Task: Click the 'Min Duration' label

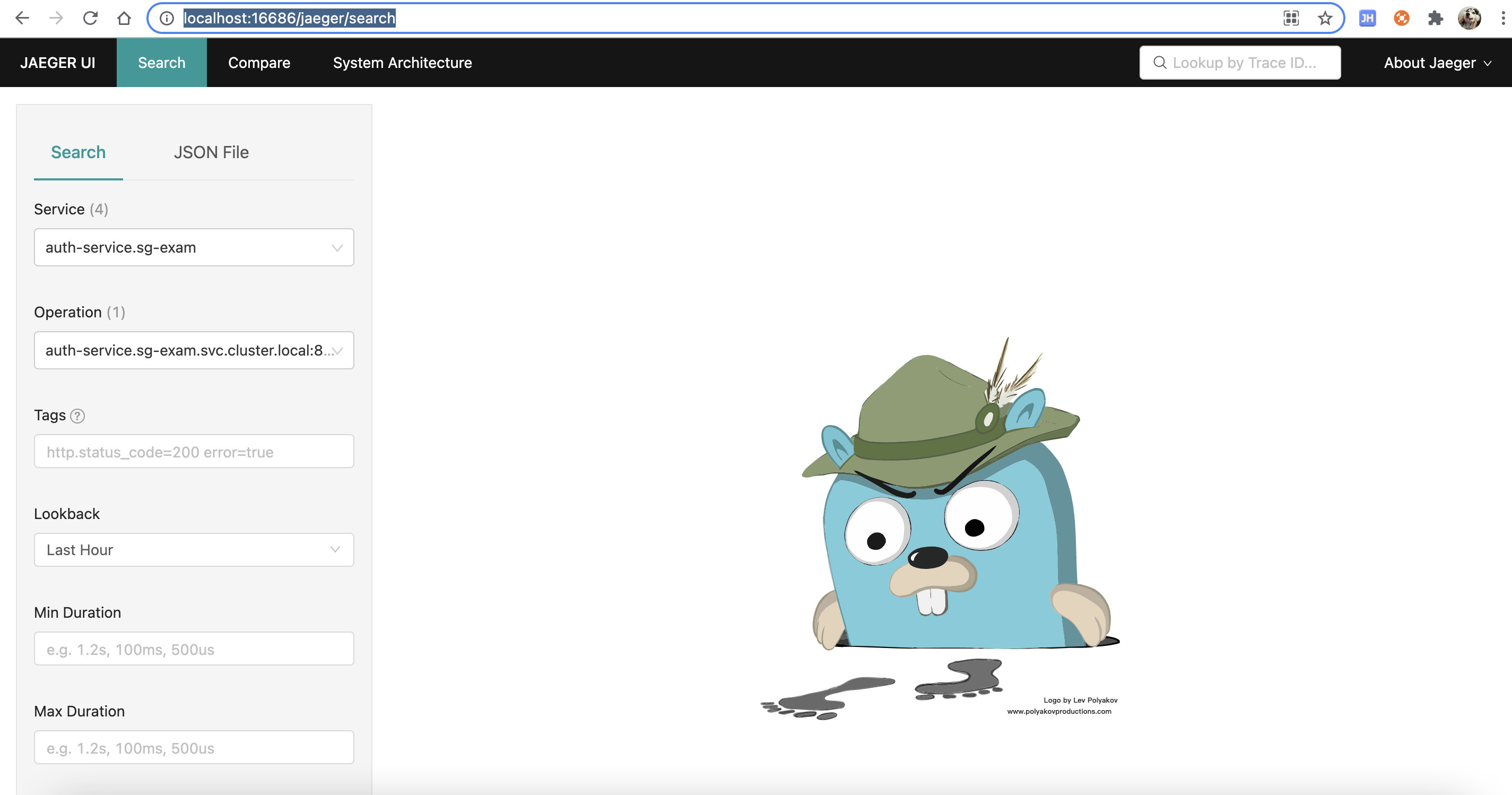Action: [x=77, y=612]
